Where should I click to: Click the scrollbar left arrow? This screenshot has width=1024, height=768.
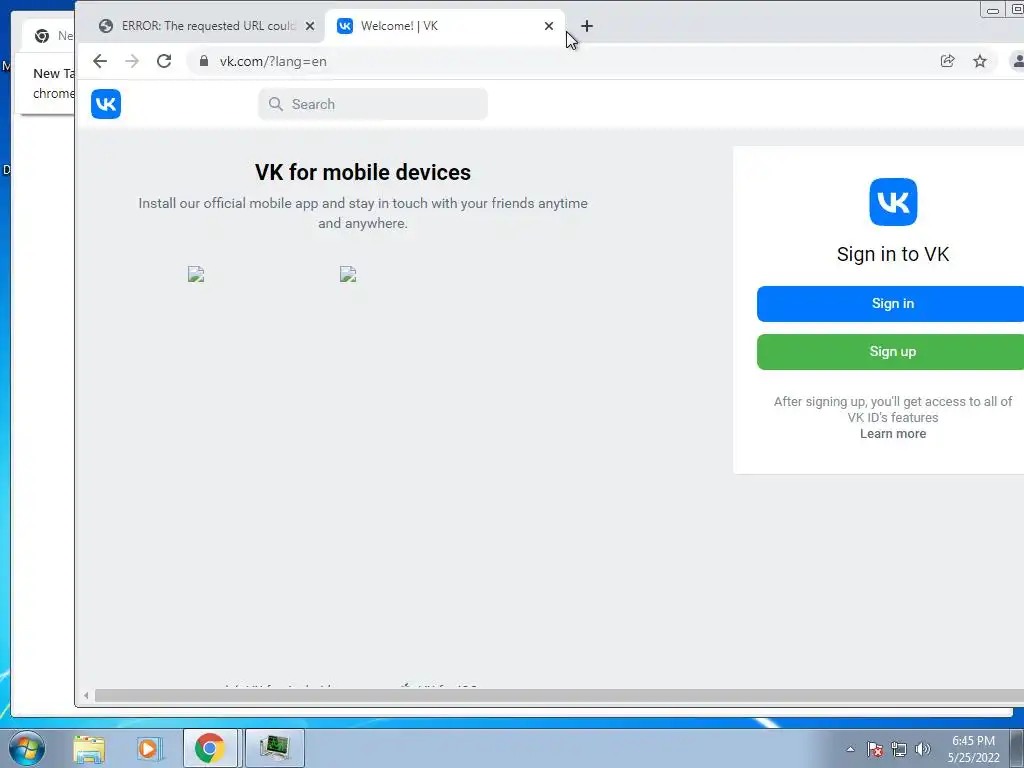point(86,696)
